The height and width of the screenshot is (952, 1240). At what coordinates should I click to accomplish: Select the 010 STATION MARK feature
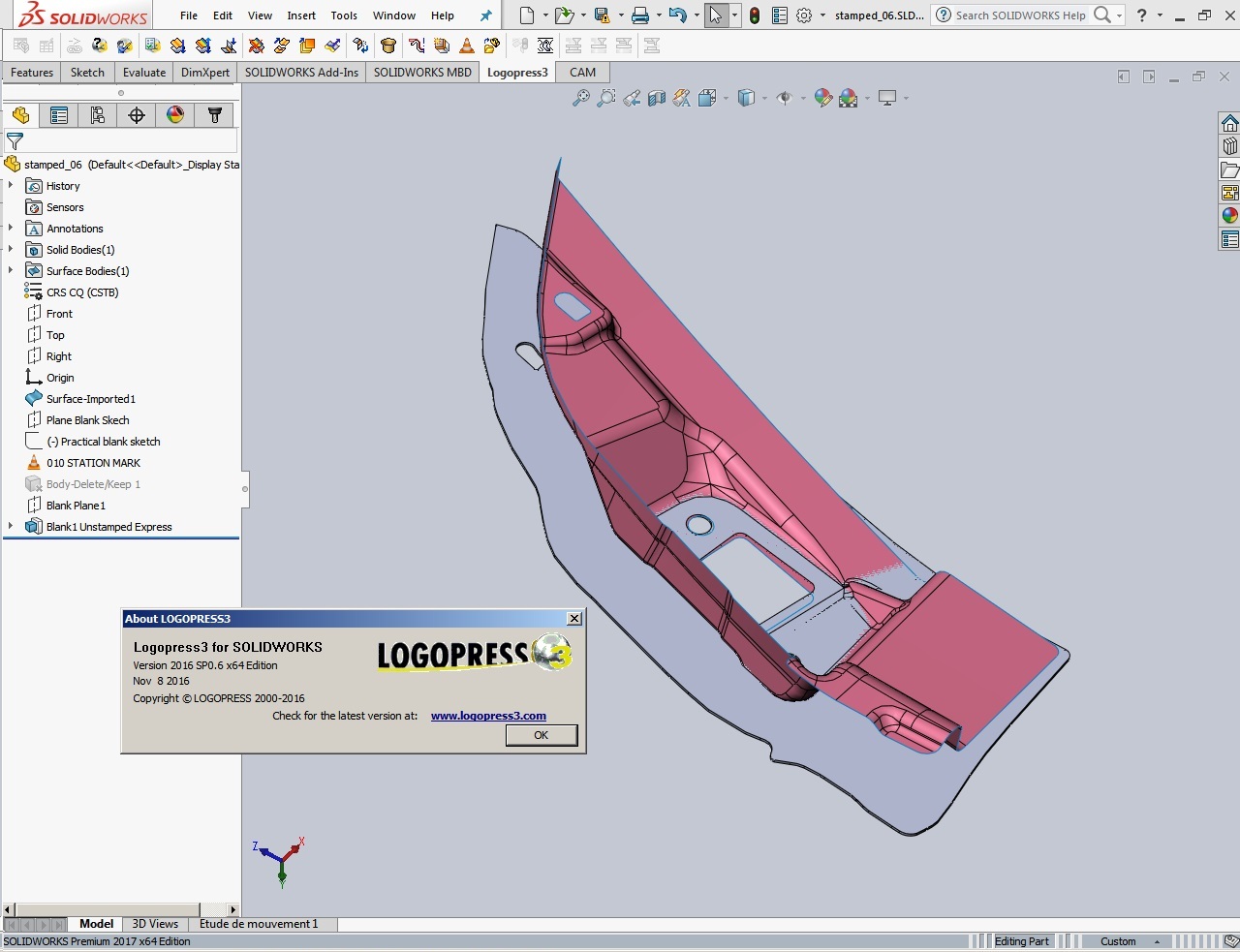click(x=93, y=463)
